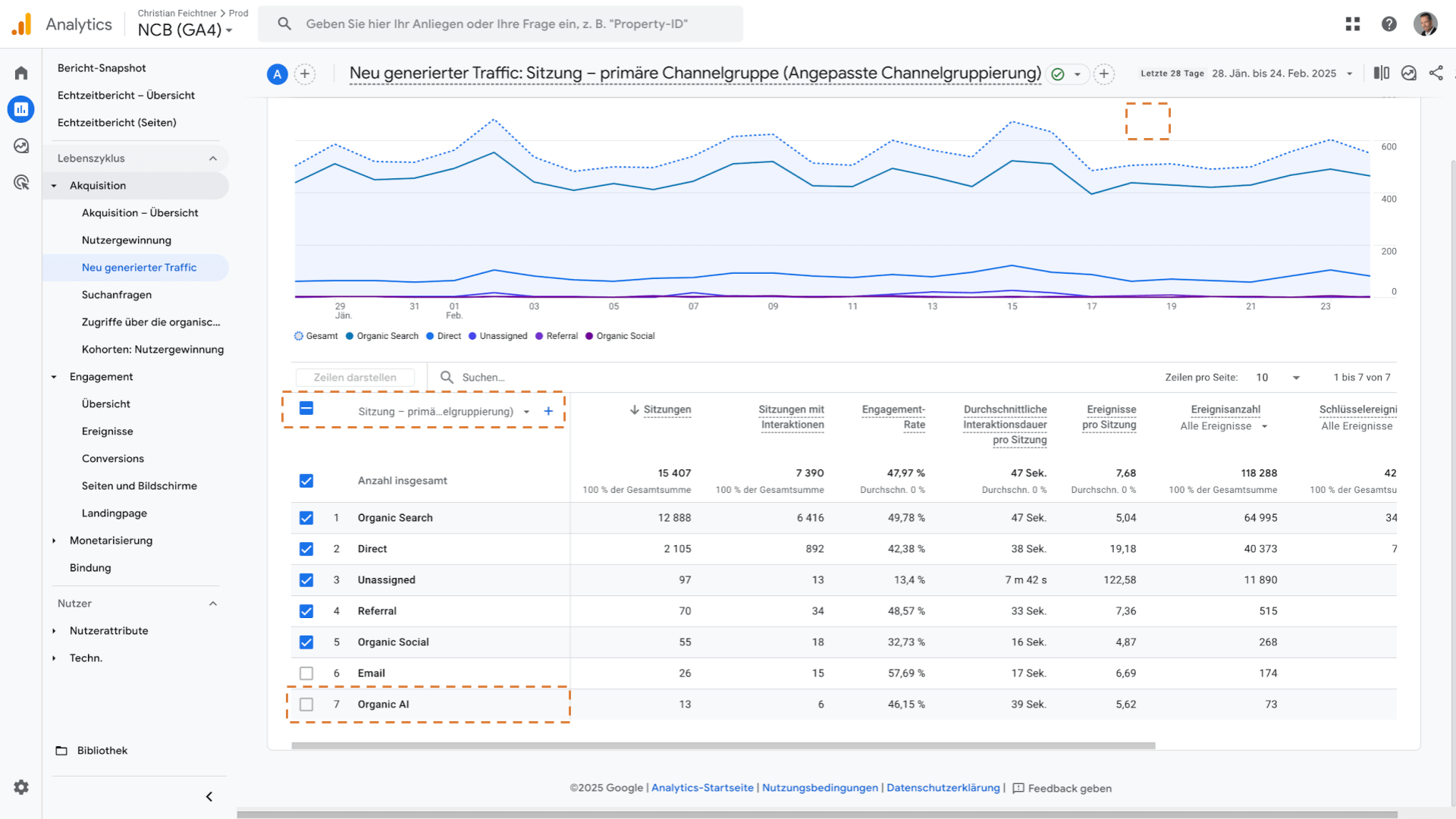Open the Google apps grid icon
The image size is (1456, 819).
tap(1353, 24)
